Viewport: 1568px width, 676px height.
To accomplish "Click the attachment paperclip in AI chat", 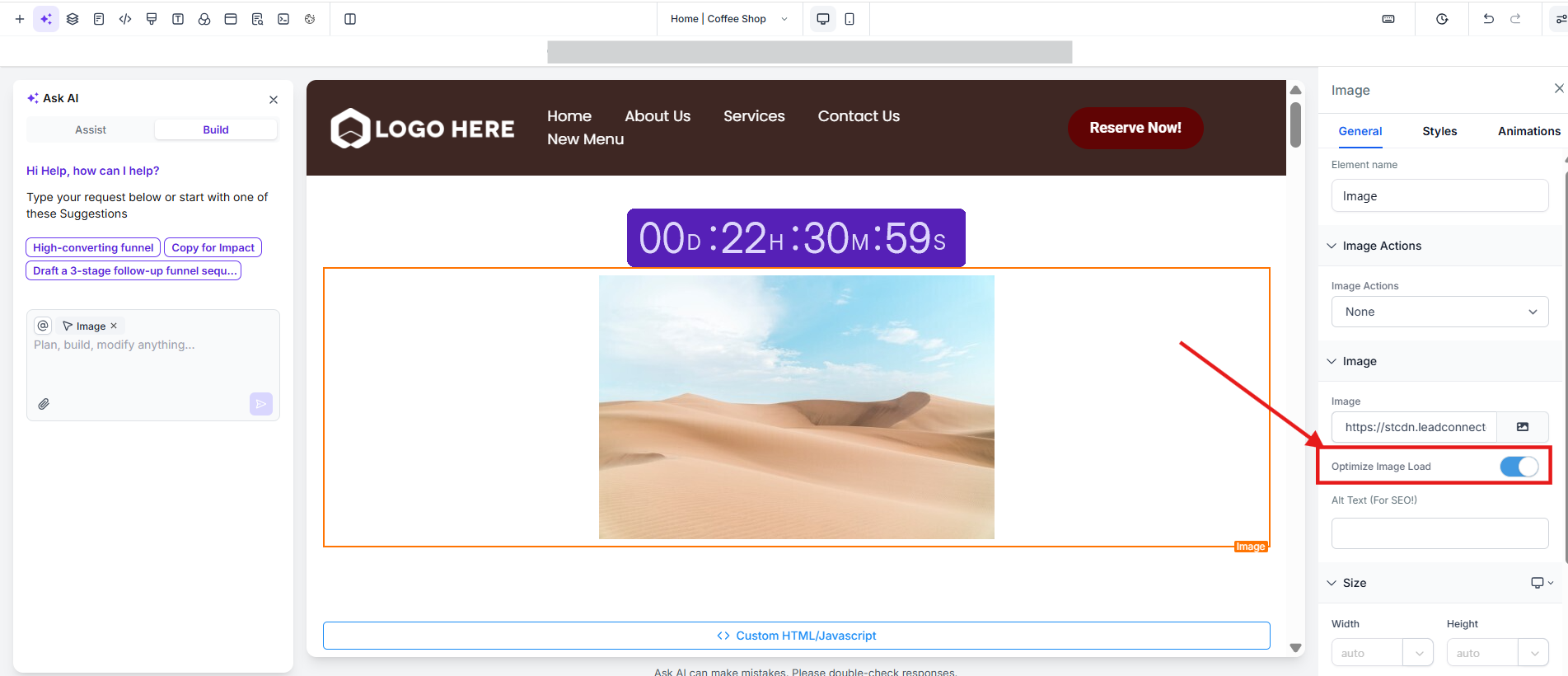I will coord(44,404).
